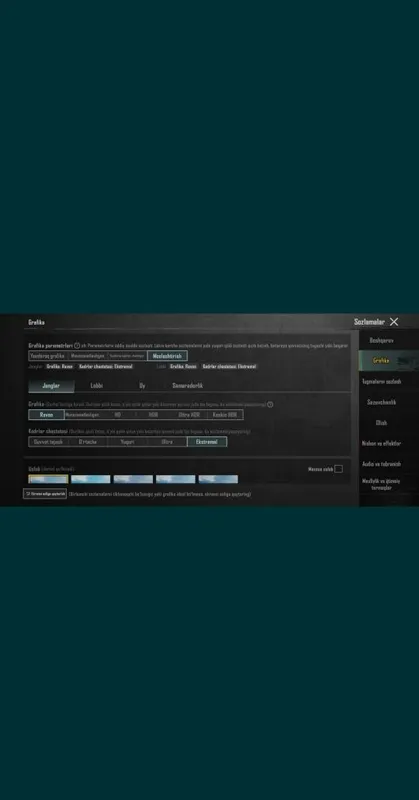The width and height of the screenshot is (419, 800).
Task: Switch to the Jangler tab
Action: click(x=51, y=386)
